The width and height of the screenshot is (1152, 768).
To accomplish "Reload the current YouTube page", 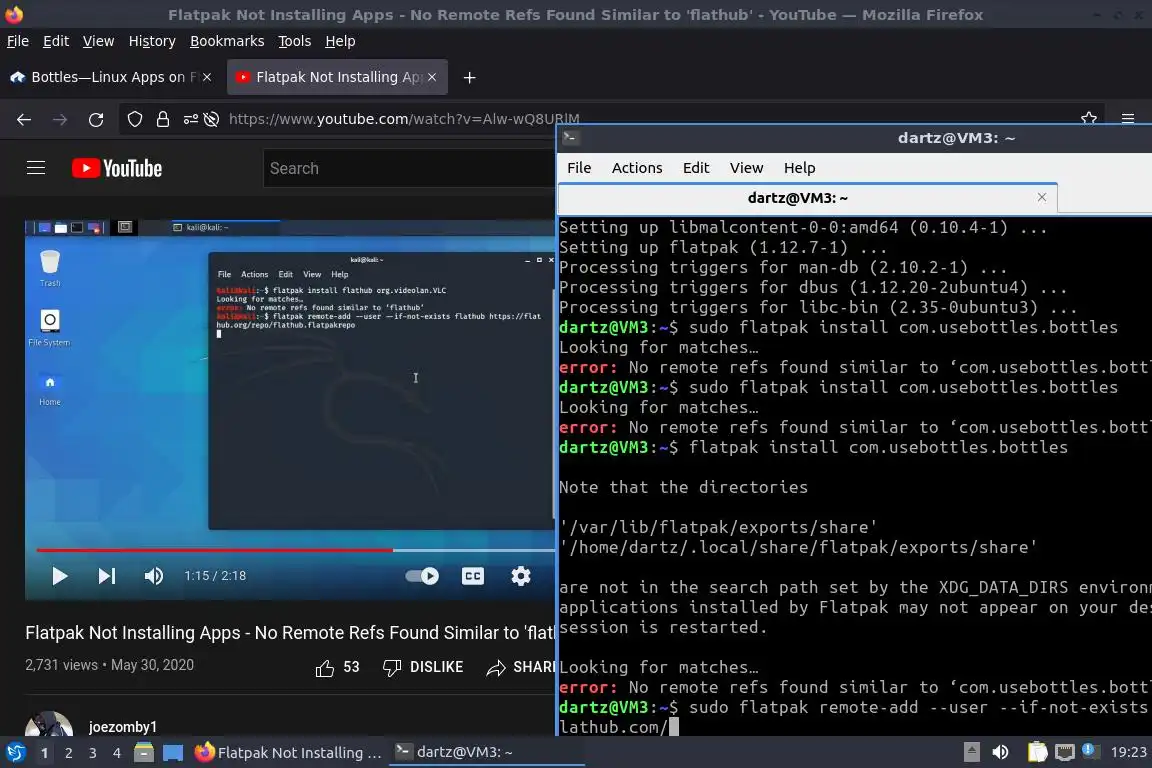I will coord(96,119).
